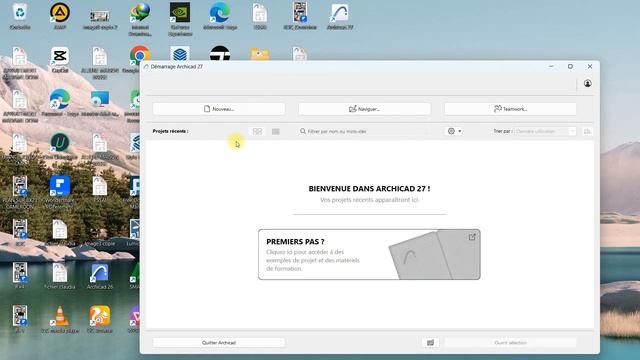Select the blue monitor shortcut beside Edge
640x360 pixels.
tap(100, 103)
